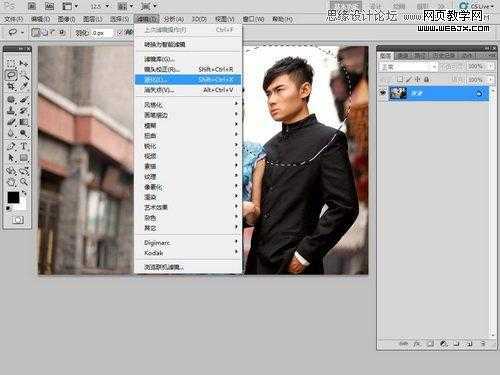Hide the background layer with eye icon

coord(383,93)
